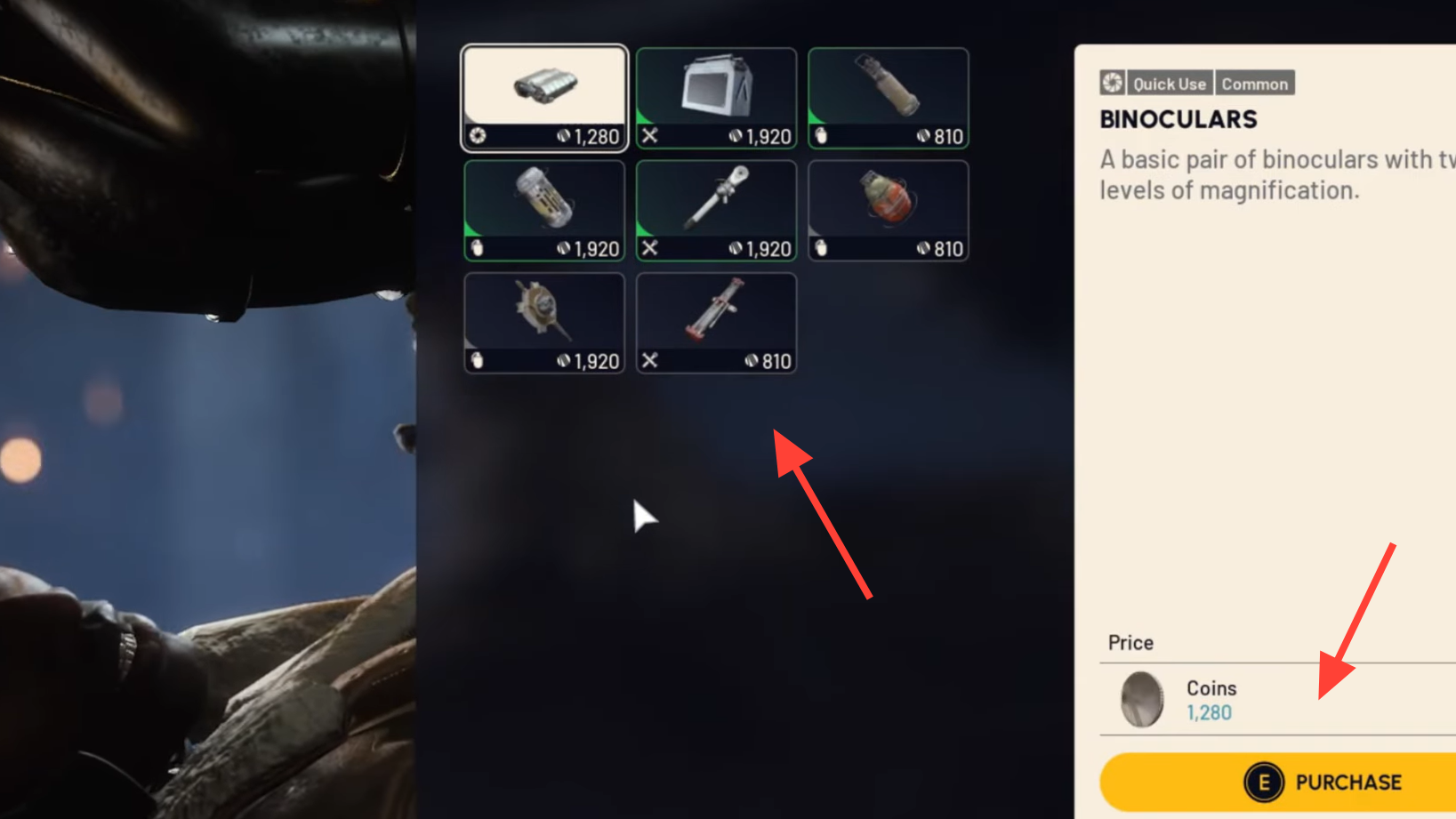Click the Common rarity tag

click(1254, 84)
